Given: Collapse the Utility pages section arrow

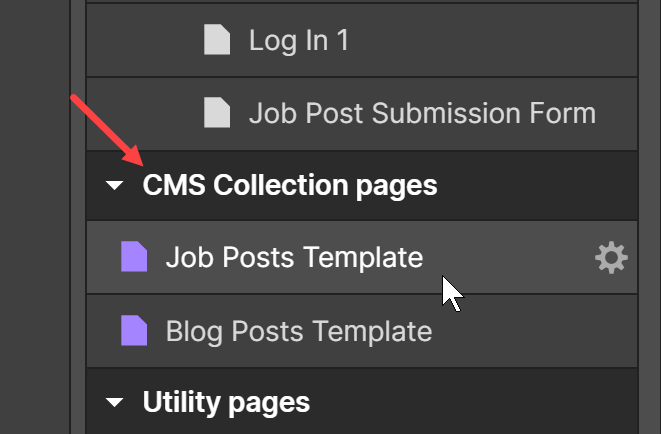Looking at the screenshot, I should coord(114,402).
